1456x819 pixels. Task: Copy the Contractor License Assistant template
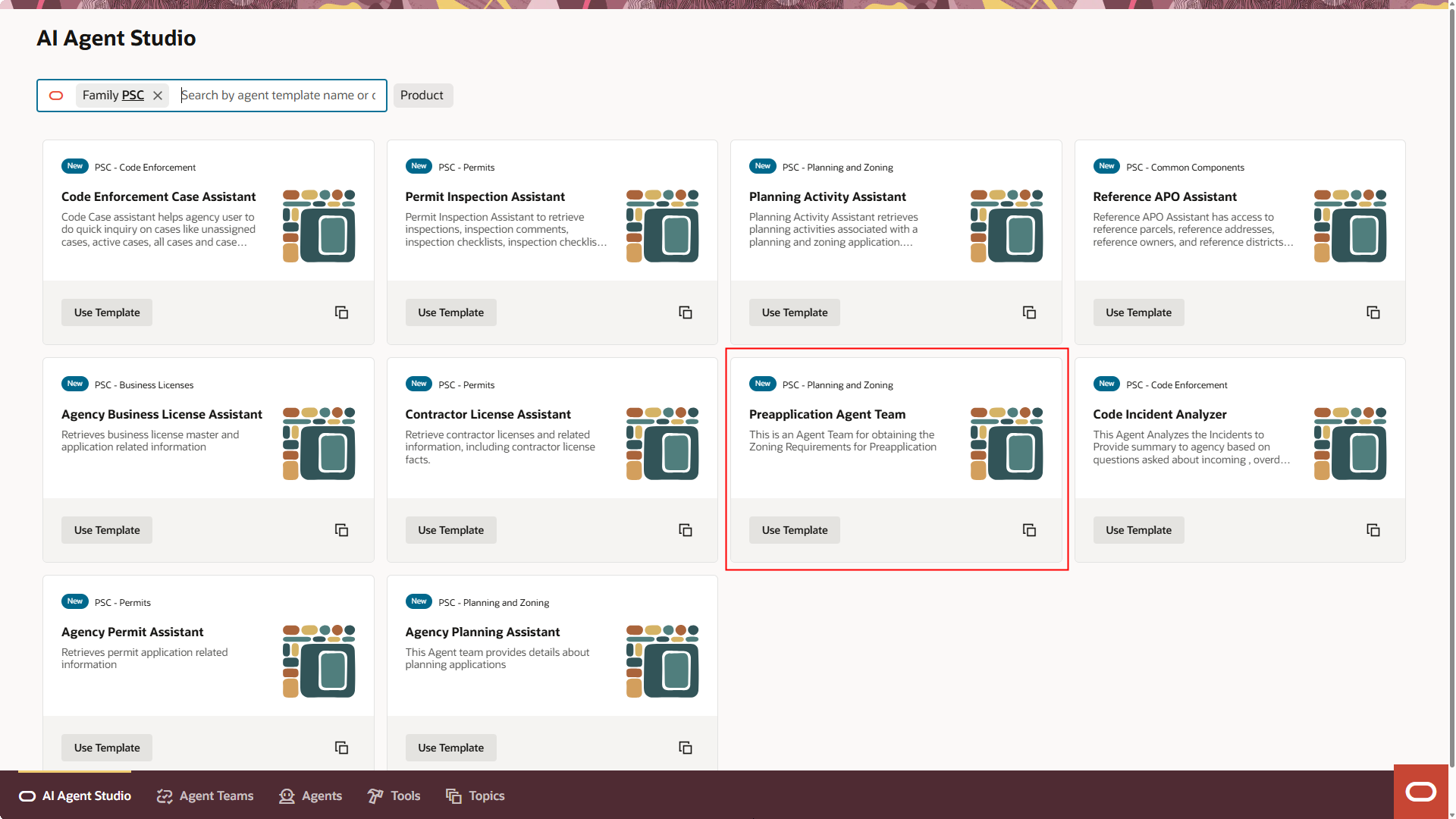tap(685, 530)
